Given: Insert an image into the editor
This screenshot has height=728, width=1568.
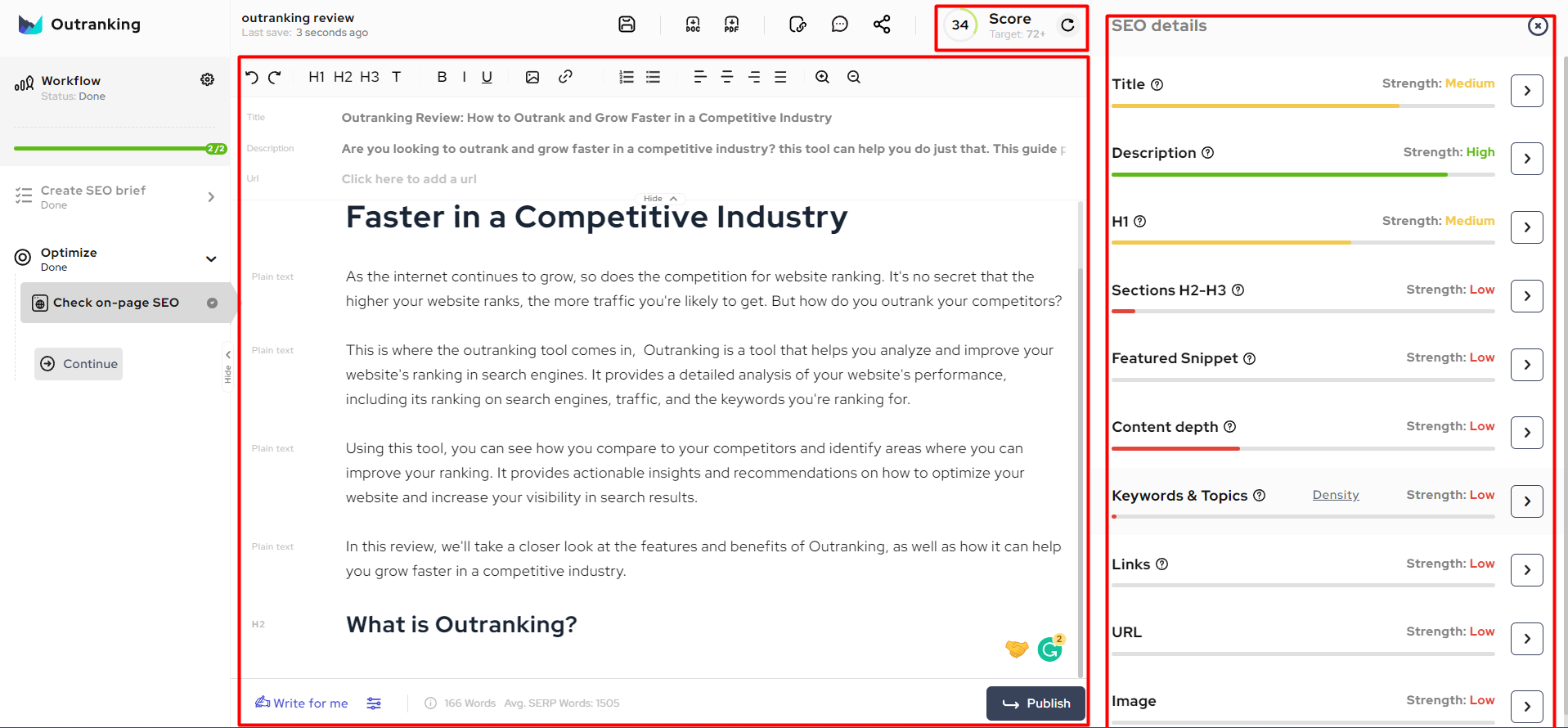Looking at the screenshot, I should (x=532, y=77).
